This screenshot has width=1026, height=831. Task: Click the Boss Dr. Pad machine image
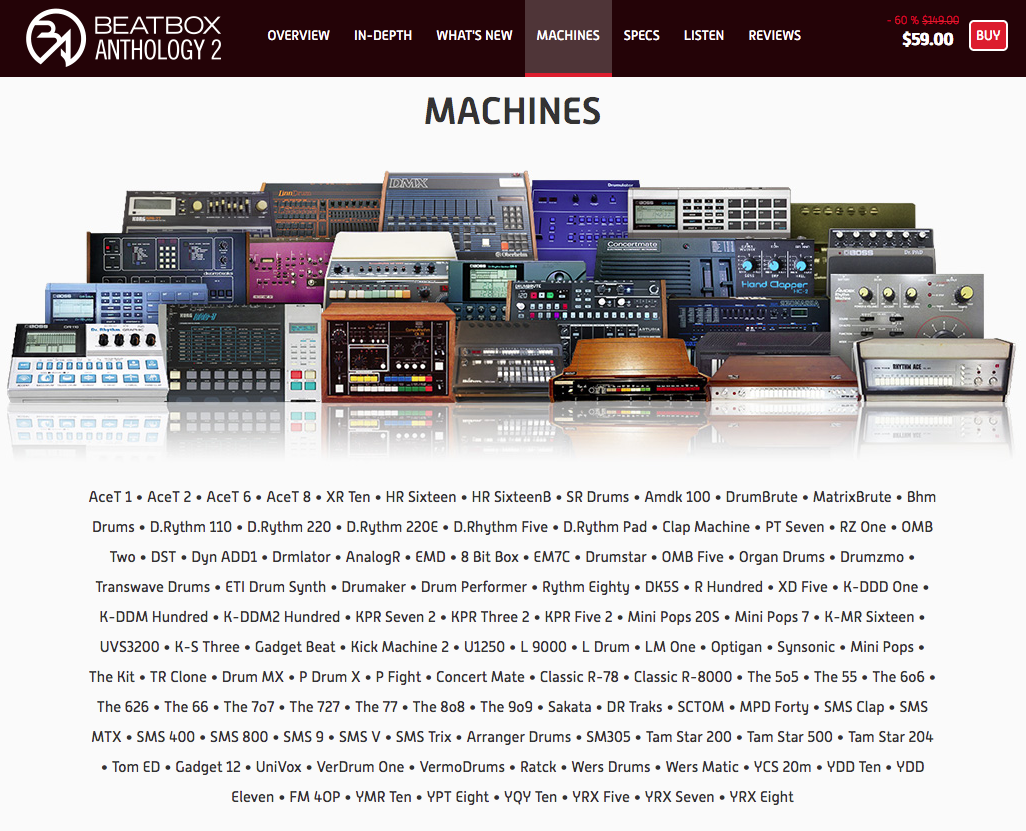coord(880,252)
